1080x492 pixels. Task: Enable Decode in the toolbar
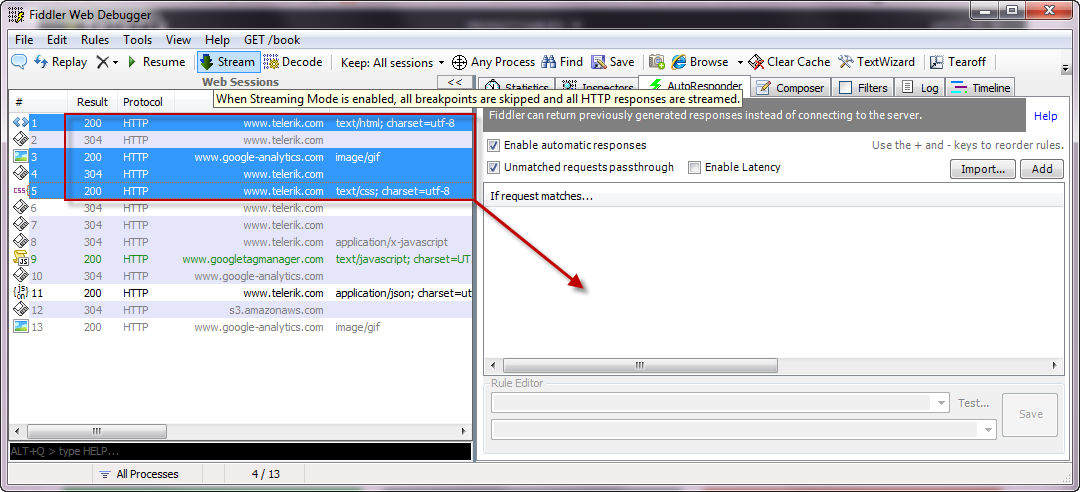pyautogui.click(x=293, y=62)
